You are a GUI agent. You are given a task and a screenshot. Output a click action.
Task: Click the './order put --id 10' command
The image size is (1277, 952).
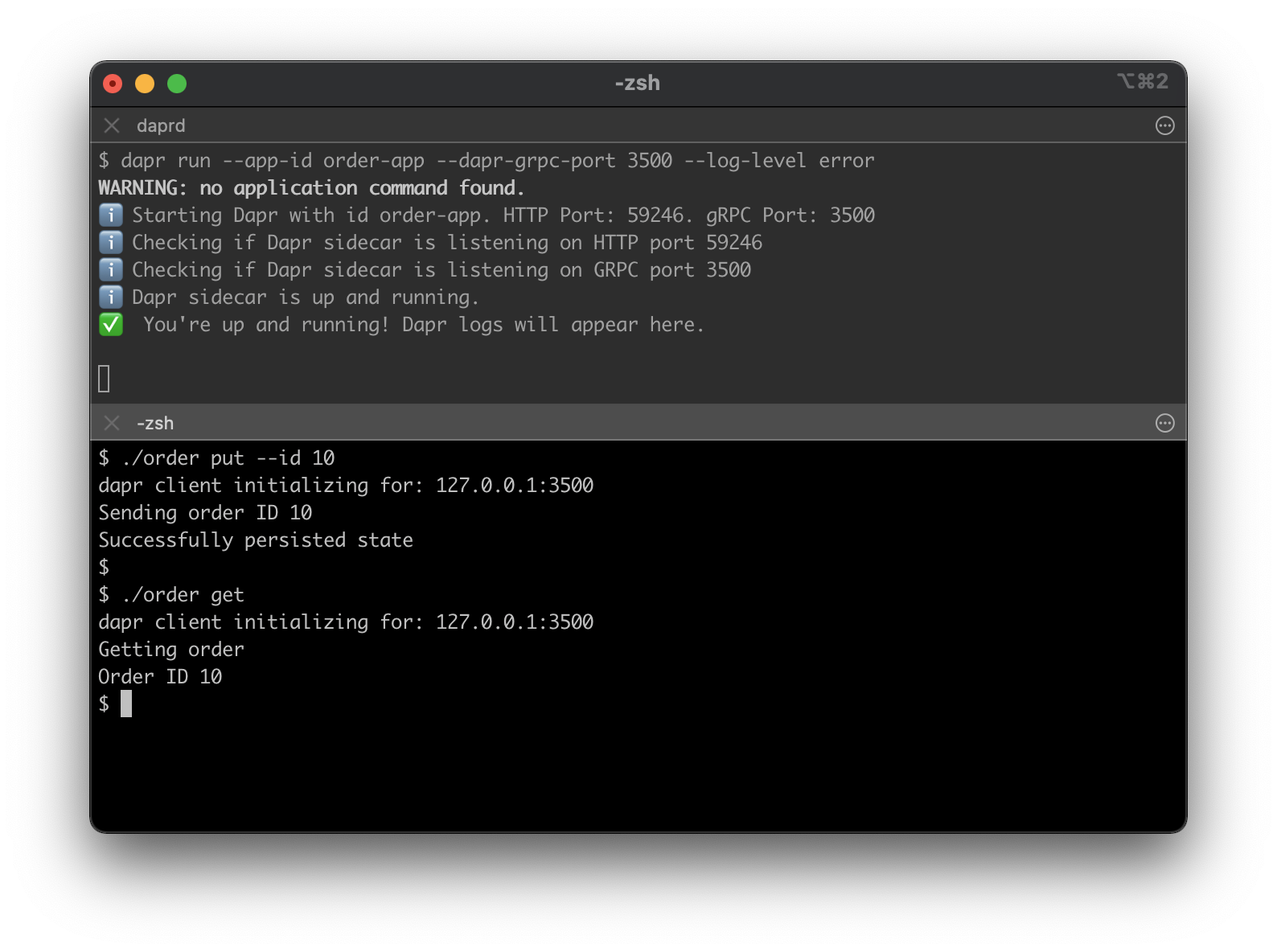click(x=228, y=458)
